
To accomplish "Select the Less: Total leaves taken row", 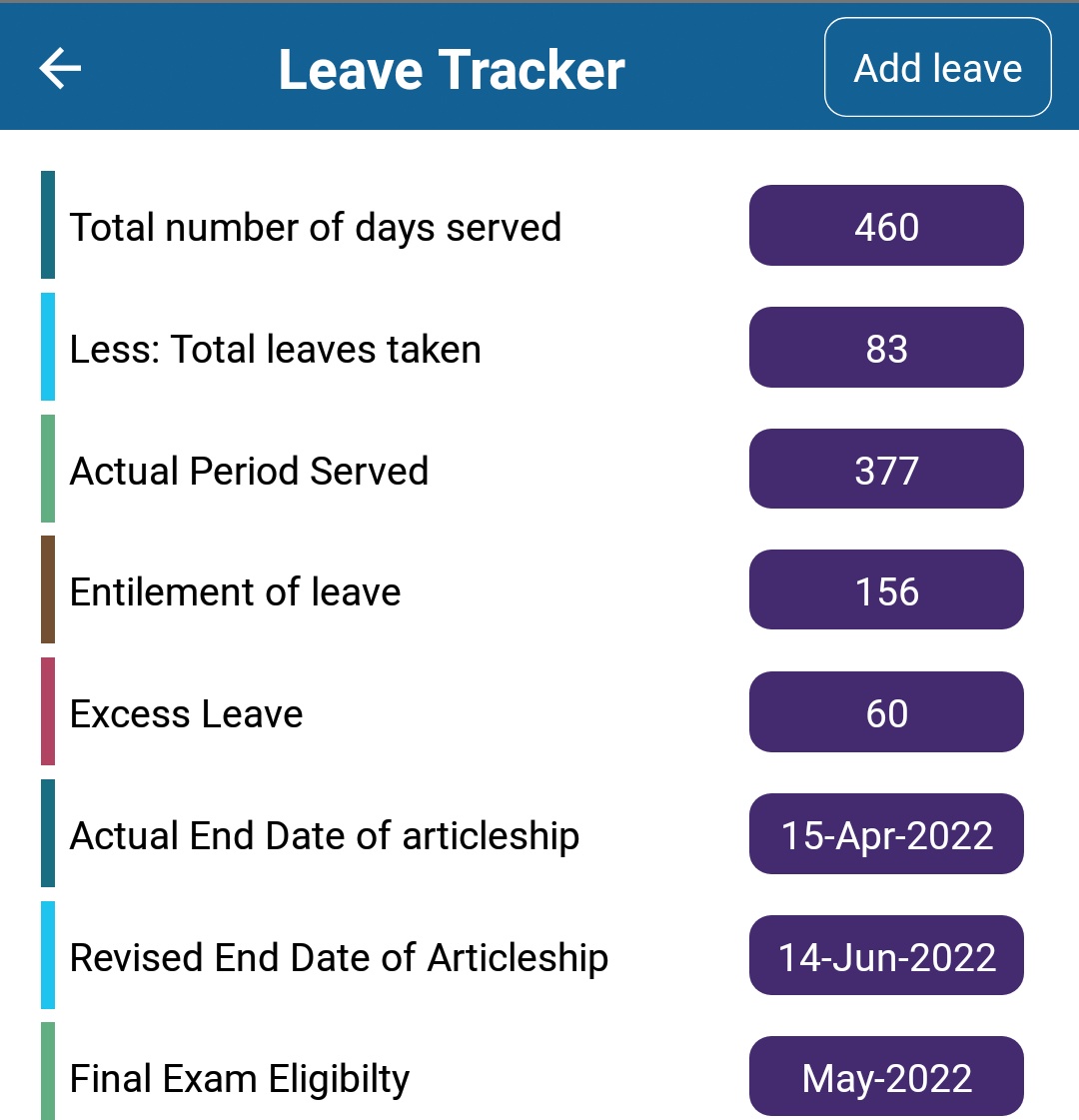I will click(x=276, y=349).
